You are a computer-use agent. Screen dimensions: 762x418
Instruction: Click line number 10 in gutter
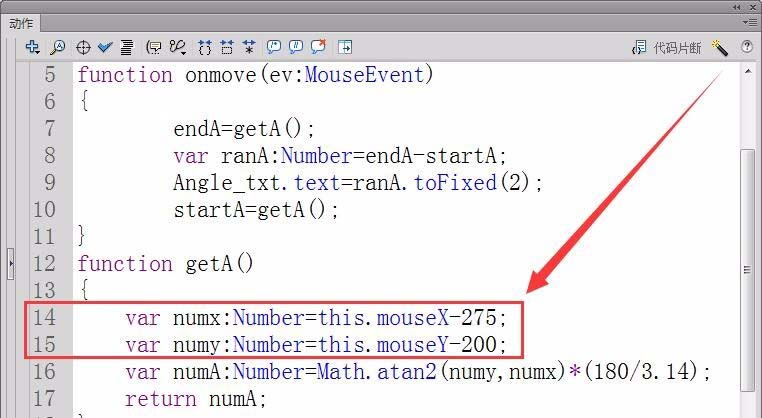coord(45,209)
